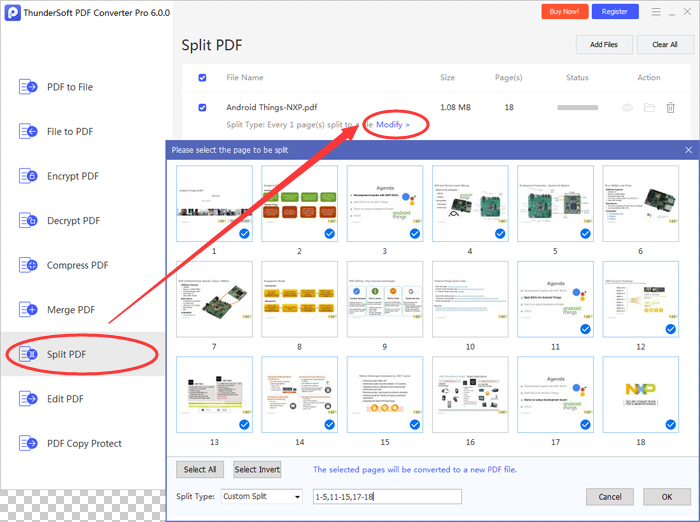Click the custom page range input field
The image size is (700, 522).
pyautogui.click(x=386, y=497)
